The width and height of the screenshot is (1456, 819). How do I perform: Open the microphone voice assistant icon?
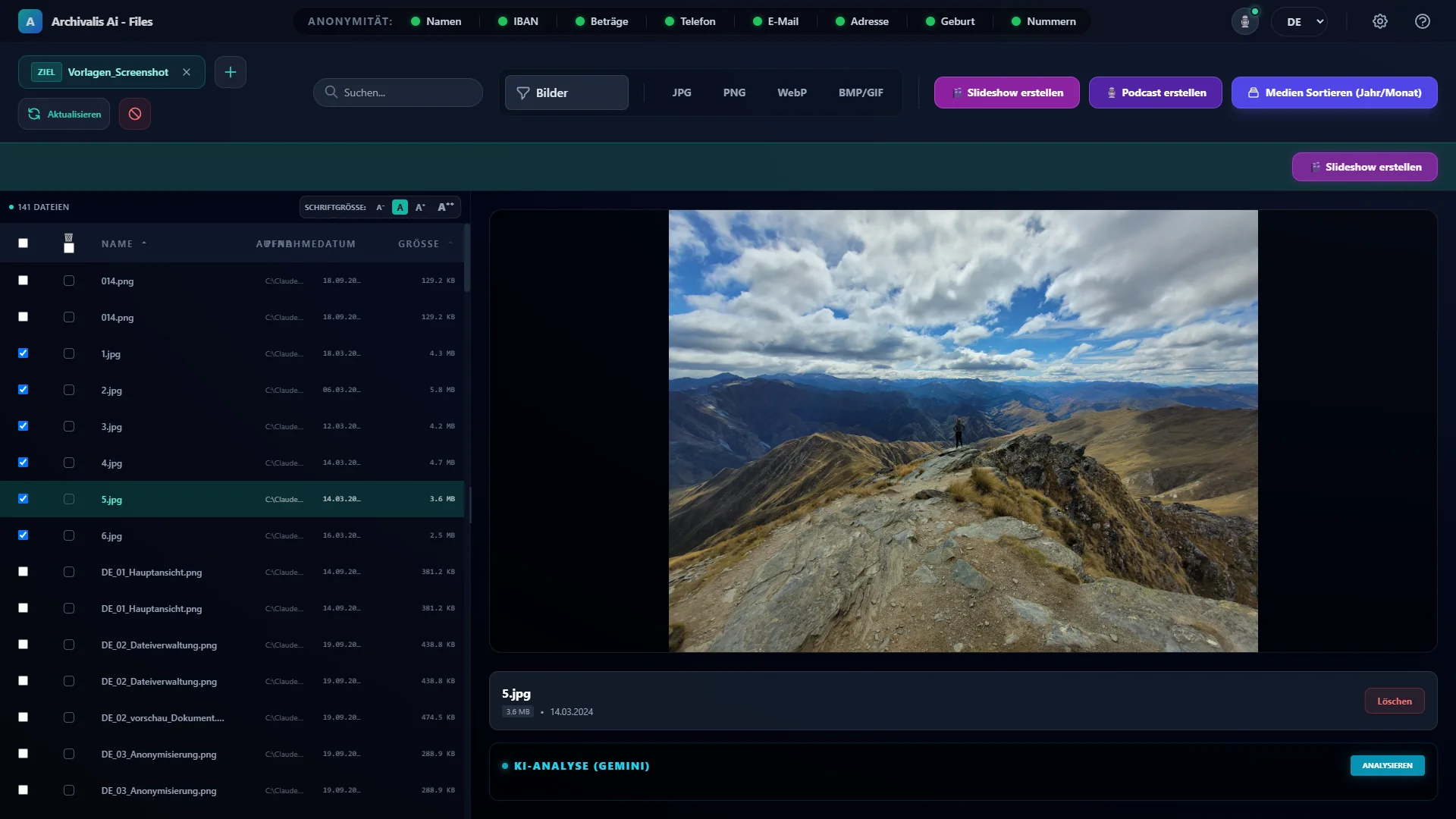[1244, 21]
